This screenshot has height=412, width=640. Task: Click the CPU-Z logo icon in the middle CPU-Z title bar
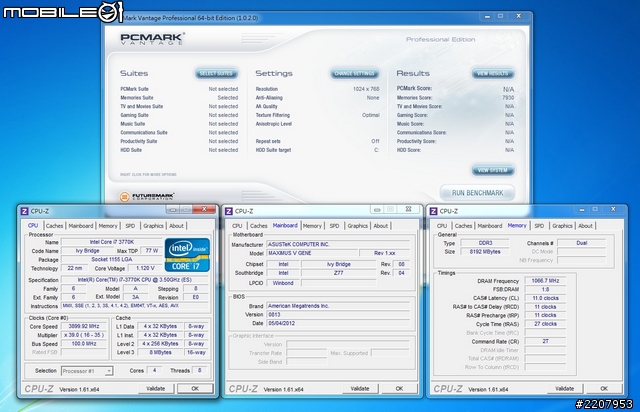[229, 211]
